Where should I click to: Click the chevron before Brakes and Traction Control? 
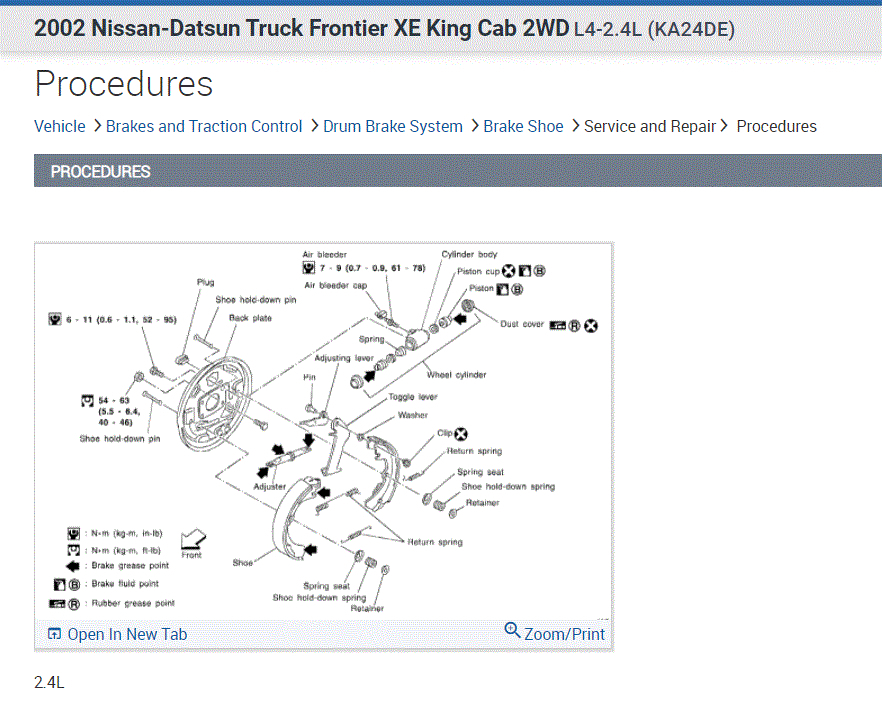[97, 126]
